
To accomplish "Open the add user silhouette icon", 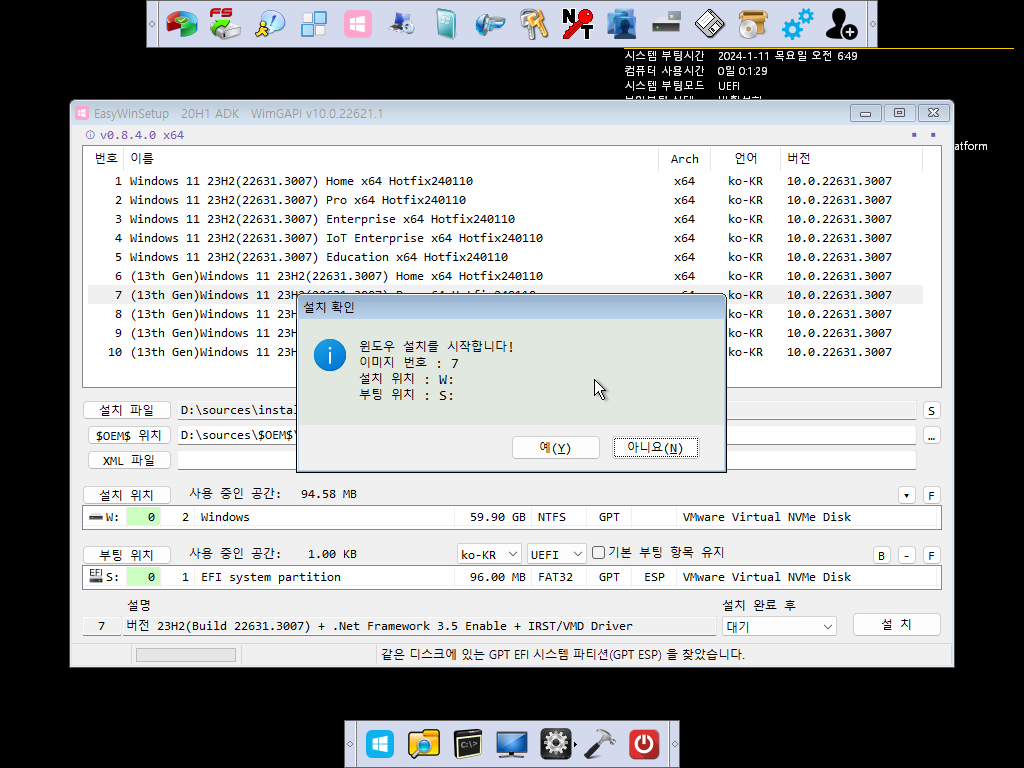I will point(841,24).
